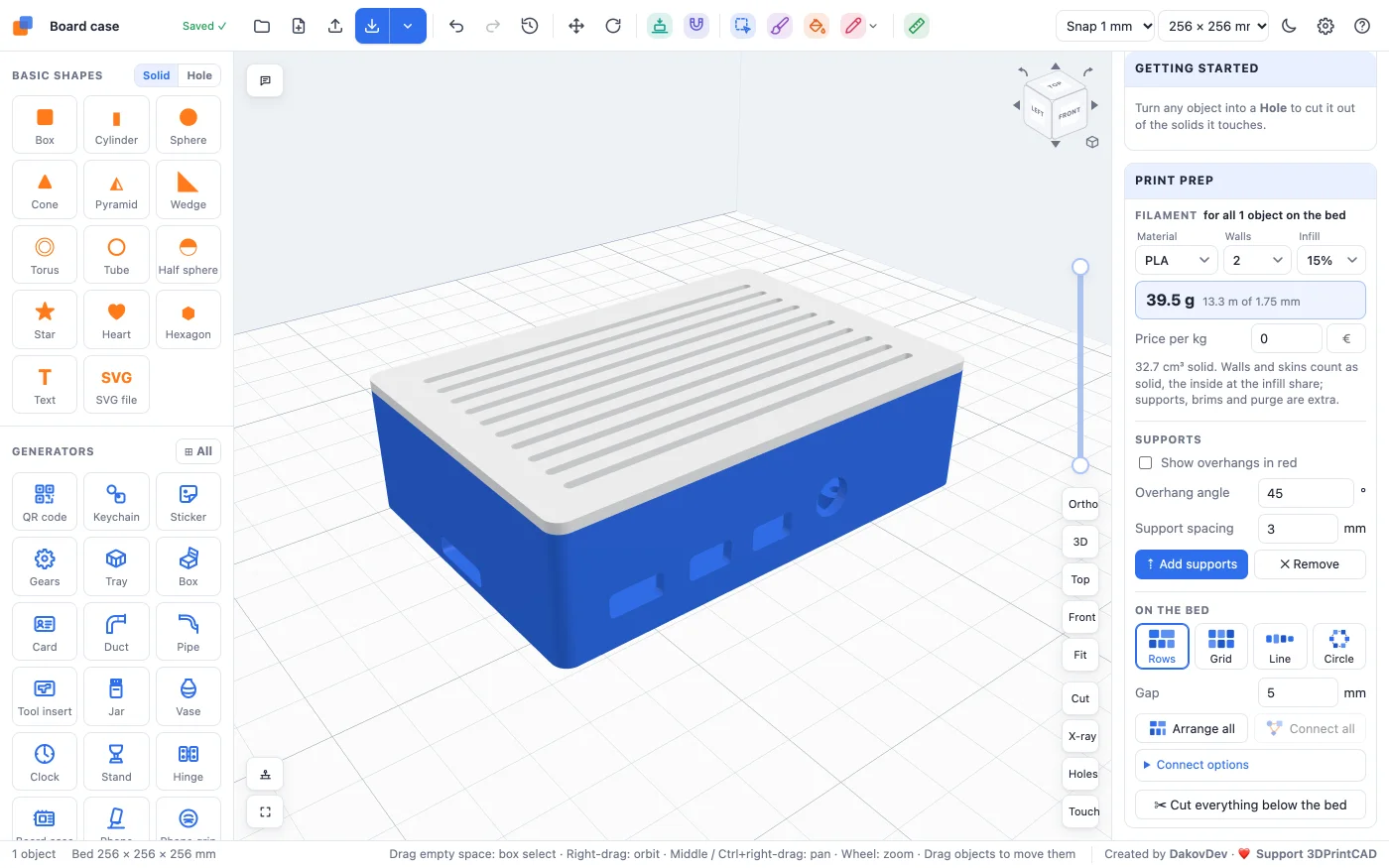Click the Overhang angle input field
This screenshot has width=1389, height=868.
1306,493
